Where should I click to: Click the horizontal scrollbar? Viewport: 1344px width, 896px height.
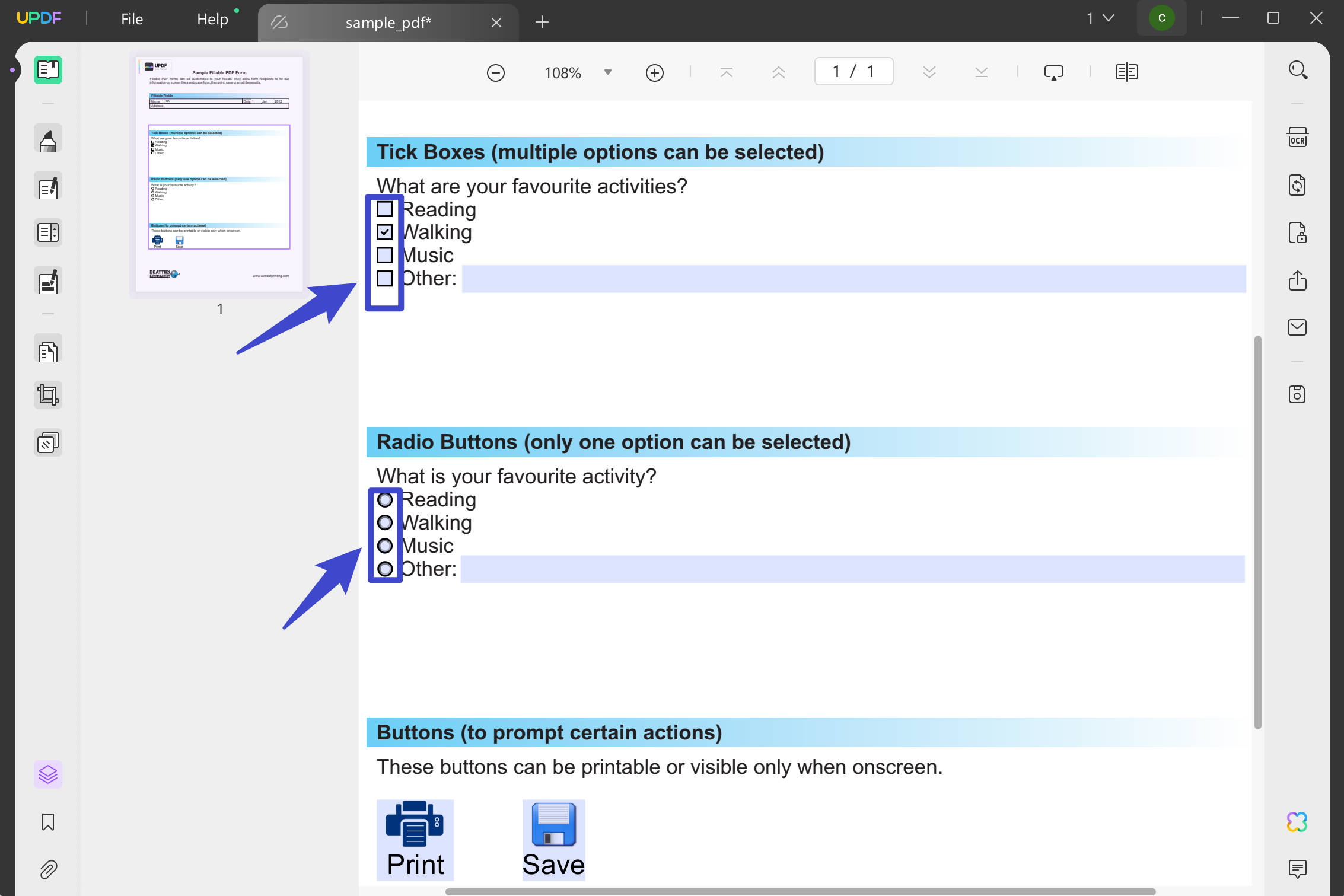tap(800, 891)
